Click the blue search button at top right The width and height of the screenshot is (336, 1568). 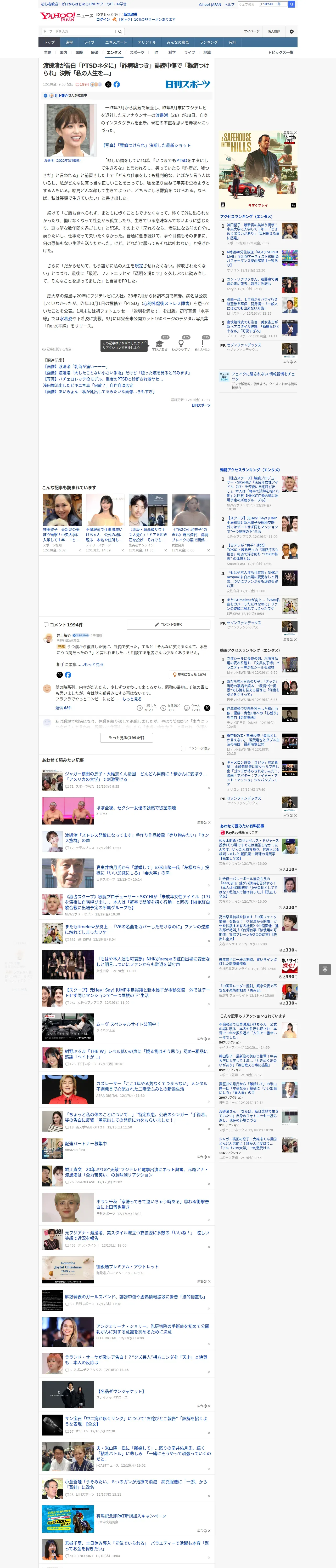click(x=292, y=4)
